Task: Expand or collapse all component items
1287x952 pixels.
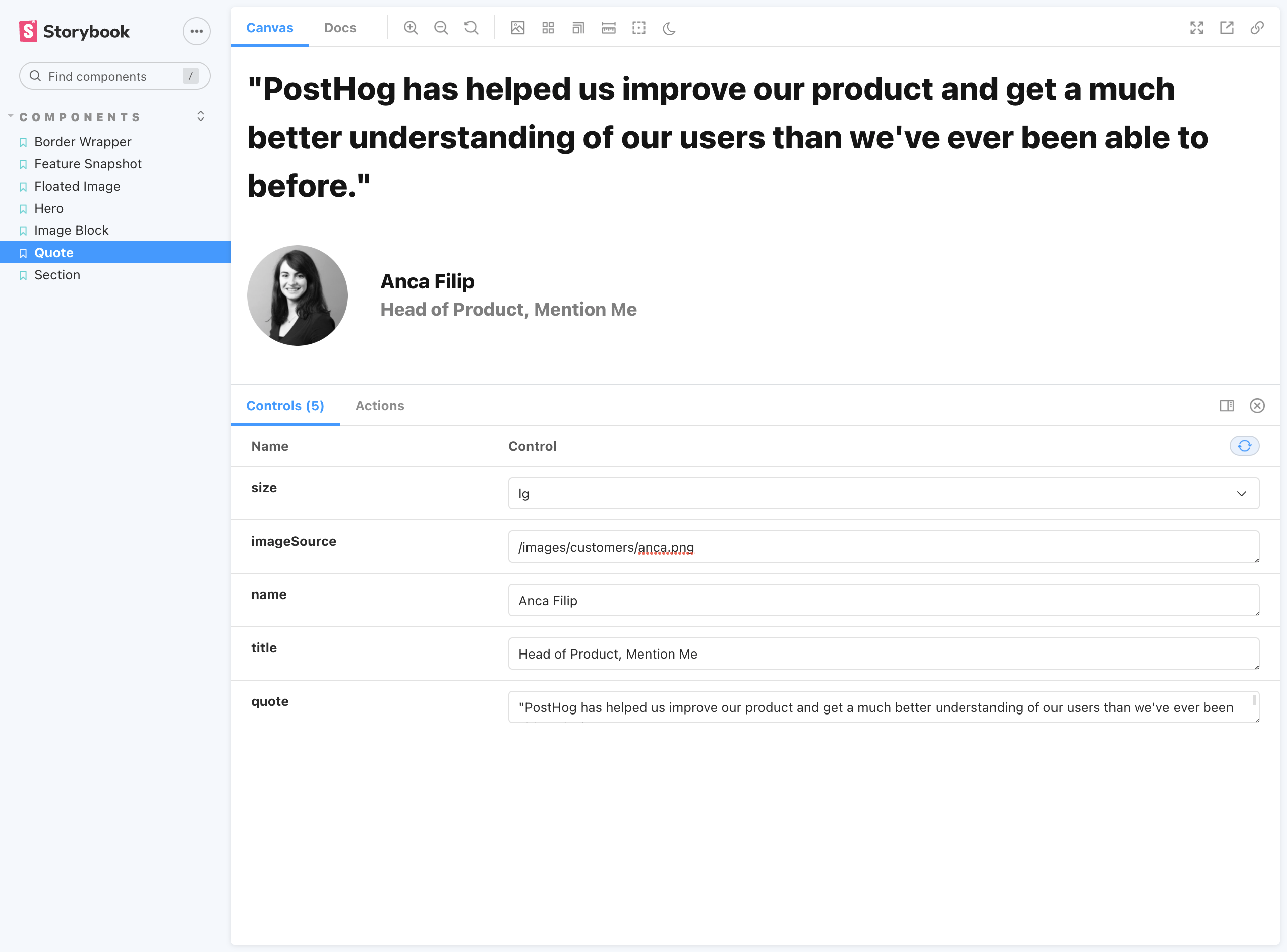Action: pyautogui.click(x=201, y=116)
